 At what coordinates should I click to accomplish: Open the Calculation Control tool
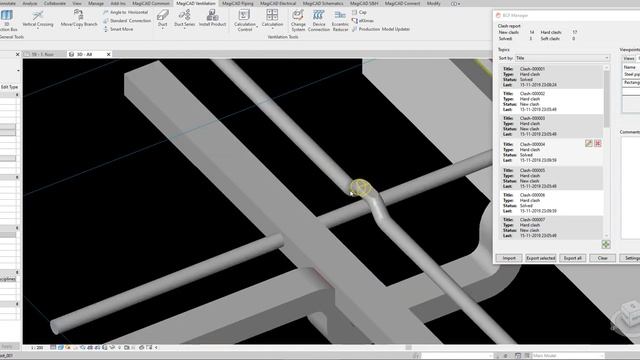point(244,20)
